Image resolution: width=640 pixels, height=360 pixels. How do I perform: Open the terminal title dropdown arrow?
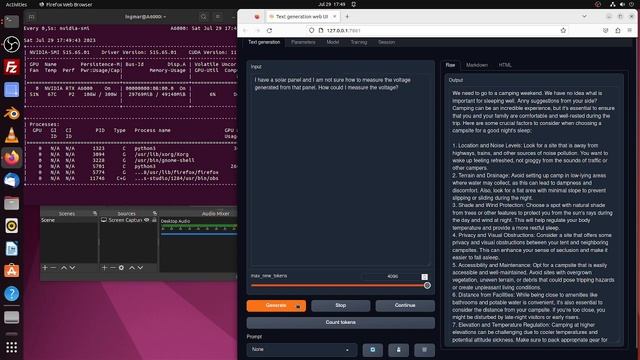click(x=164, y=17)
